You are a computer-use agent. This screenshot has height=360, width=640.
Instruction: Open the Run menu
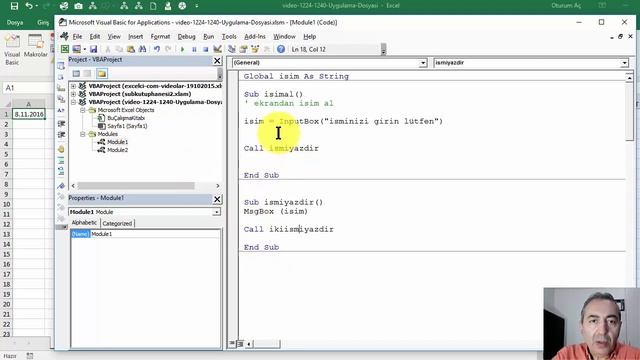pos(209,37)
